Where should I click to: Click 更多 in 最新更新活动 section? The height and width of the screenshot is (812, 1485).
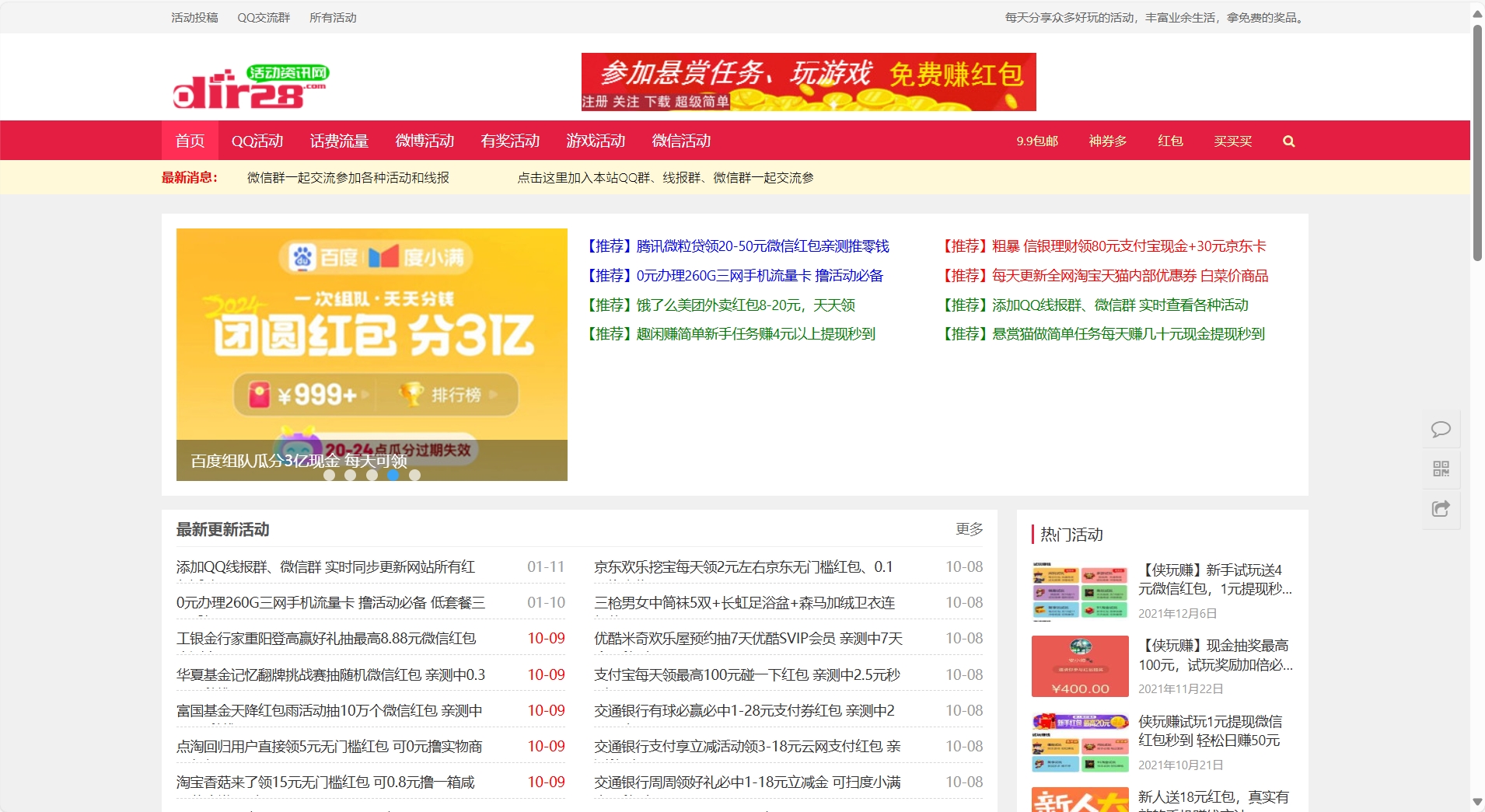click(x=970, y=529)
